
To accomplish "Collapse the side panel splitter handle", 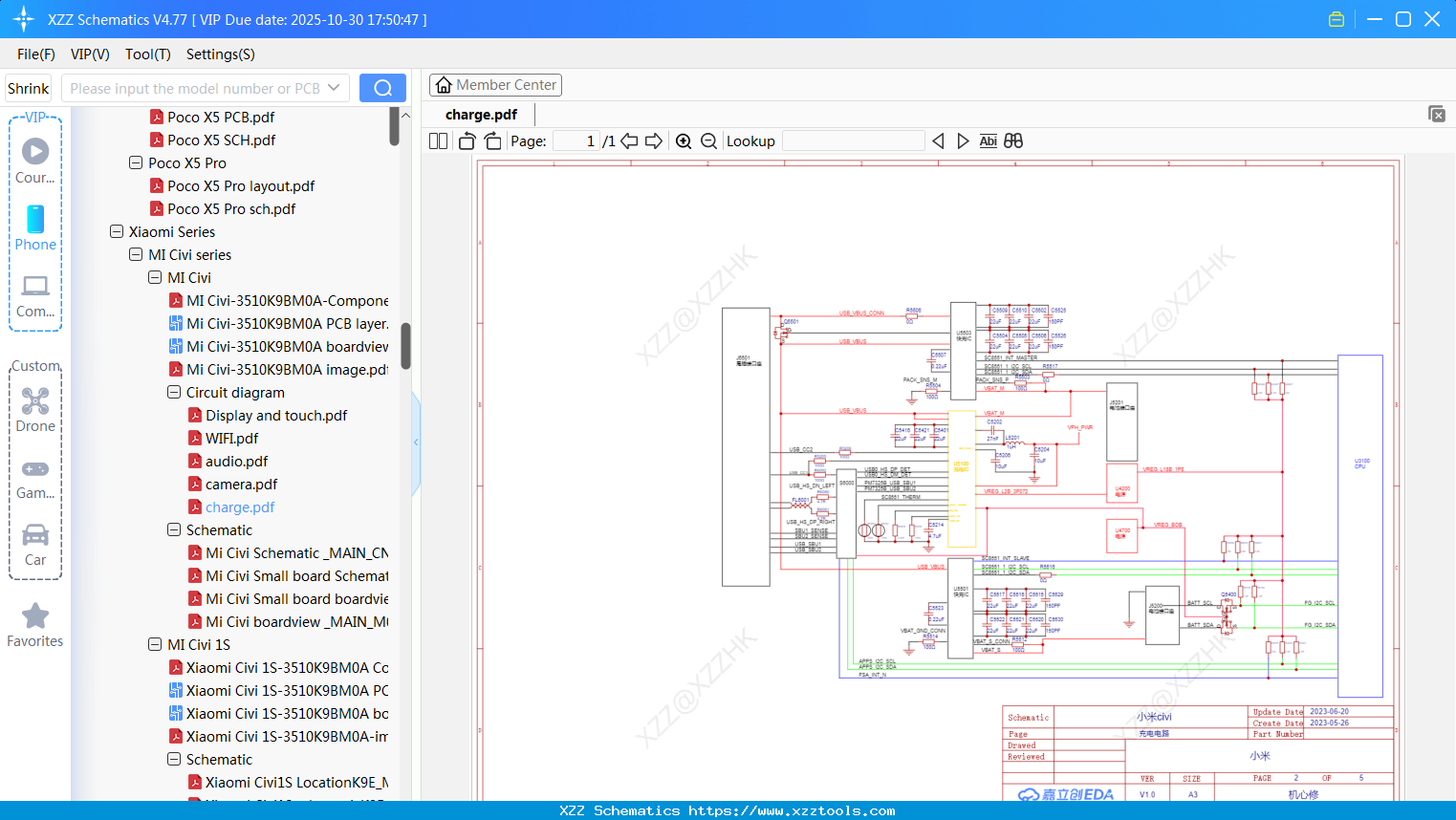I will click(416, 442).
